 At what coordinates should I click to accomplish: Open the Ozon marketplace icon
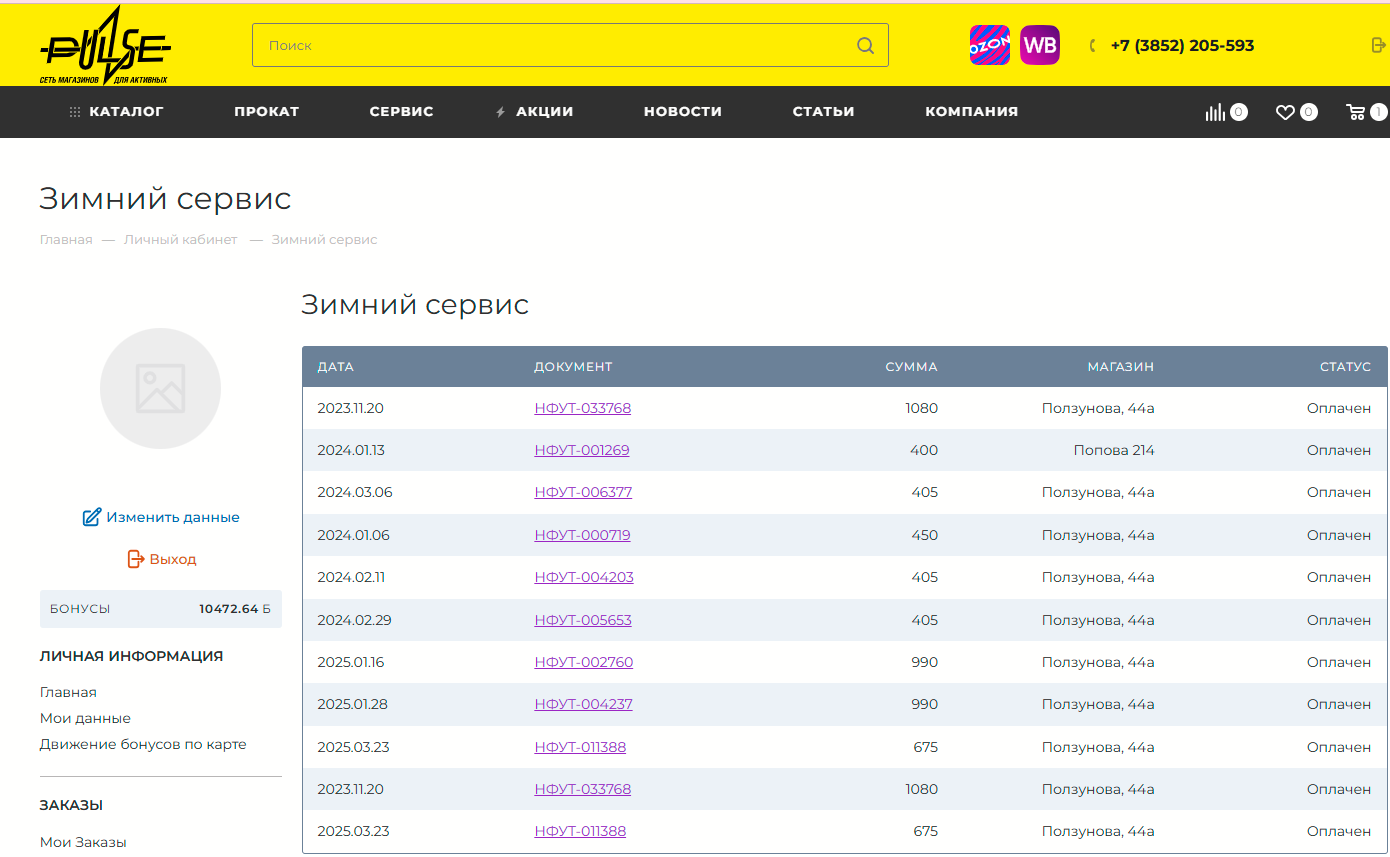pos(989,45)
